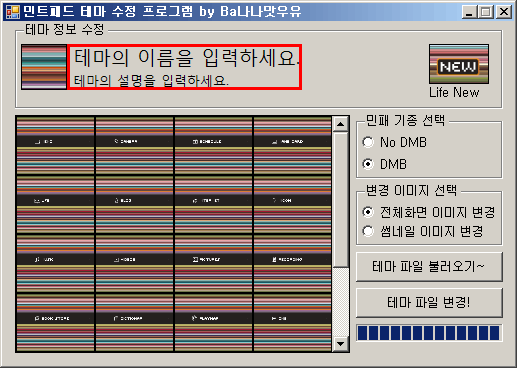Click the image list scroll-up arrow
Screen dimensions: 517x368
[x=340, y=124]
